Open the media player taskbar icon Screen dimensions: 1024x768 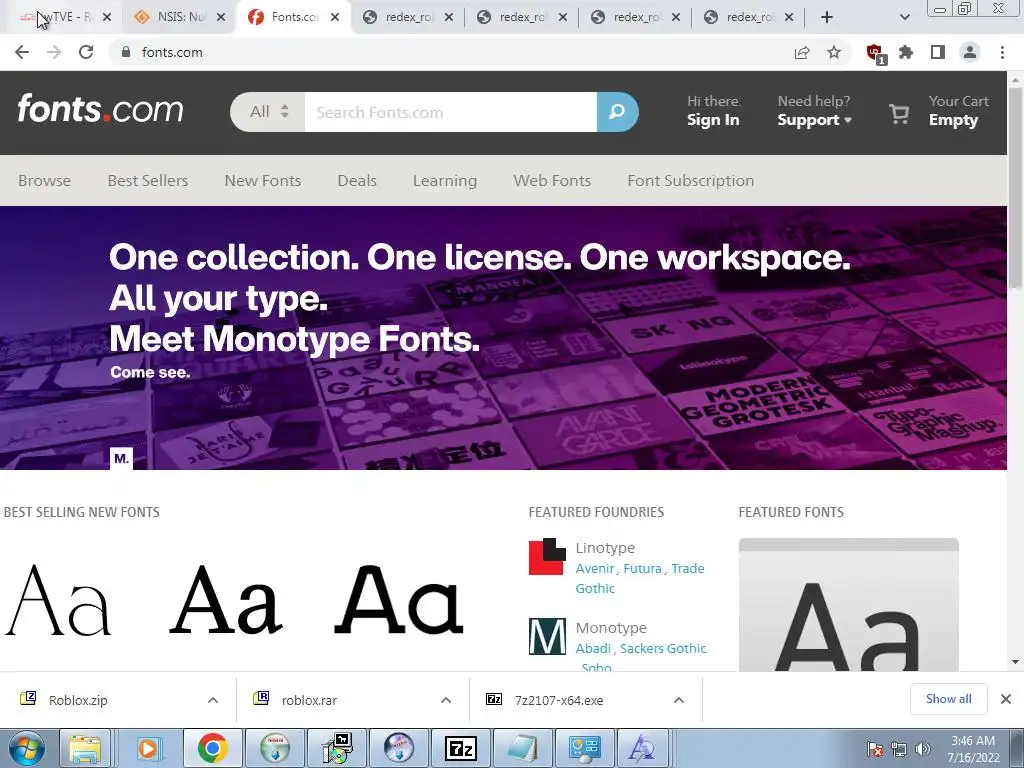(148, 748)
